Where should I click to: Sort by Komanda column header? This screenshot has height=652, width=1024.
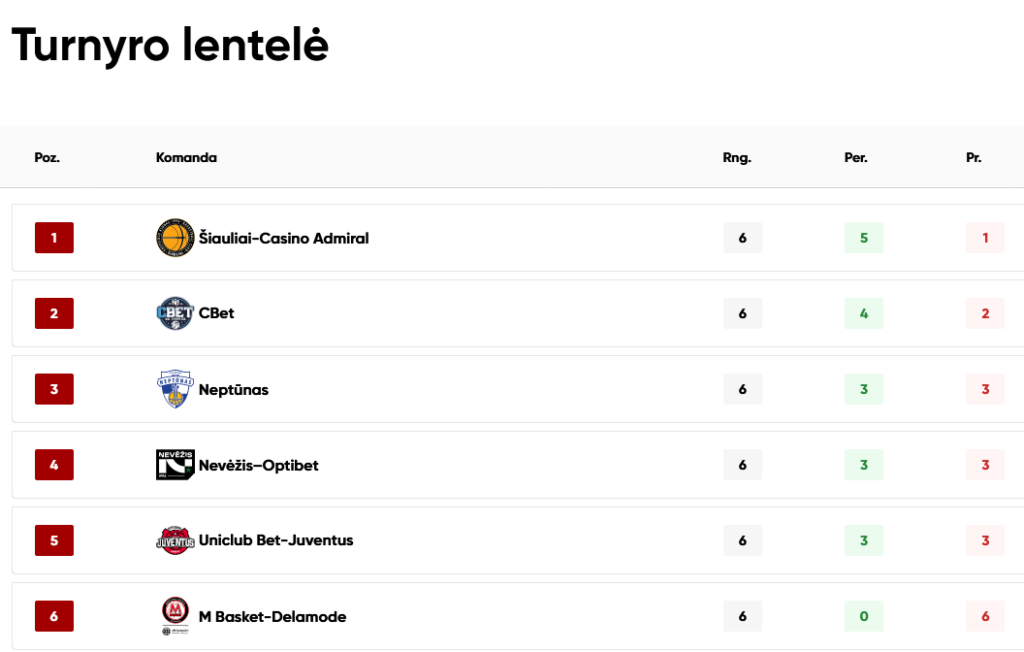pyautogui.click(x=186, y=157)
